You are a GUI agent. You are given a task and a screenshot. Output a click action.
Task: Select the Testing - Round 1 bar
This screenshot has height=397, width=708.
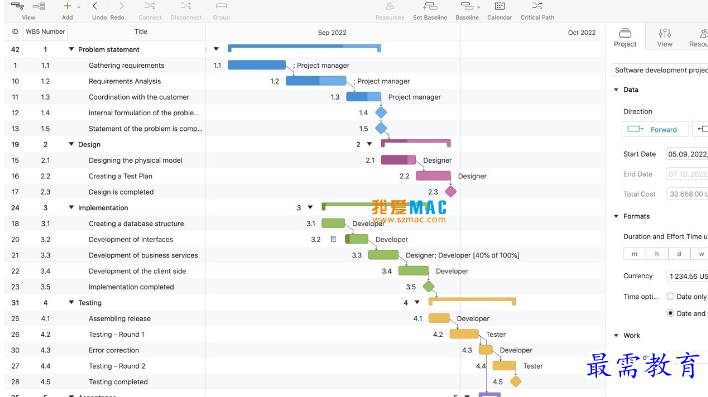tap(464, 334)
